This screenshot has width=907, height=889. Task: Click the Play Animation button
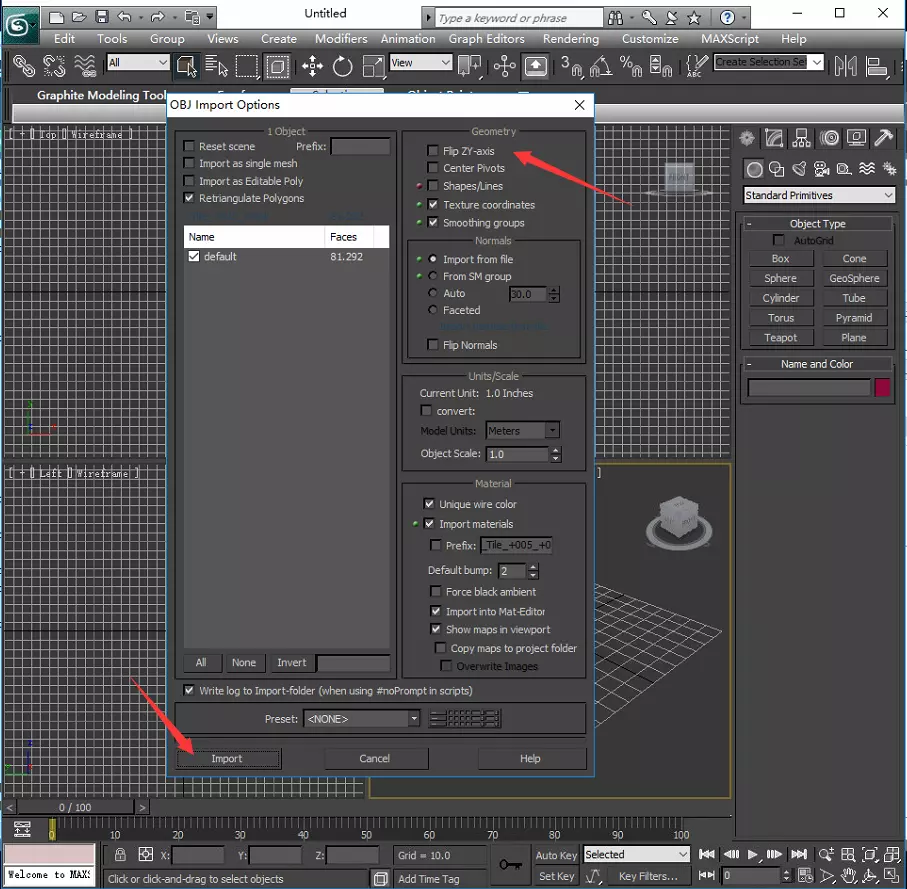(x=752, y=854)
